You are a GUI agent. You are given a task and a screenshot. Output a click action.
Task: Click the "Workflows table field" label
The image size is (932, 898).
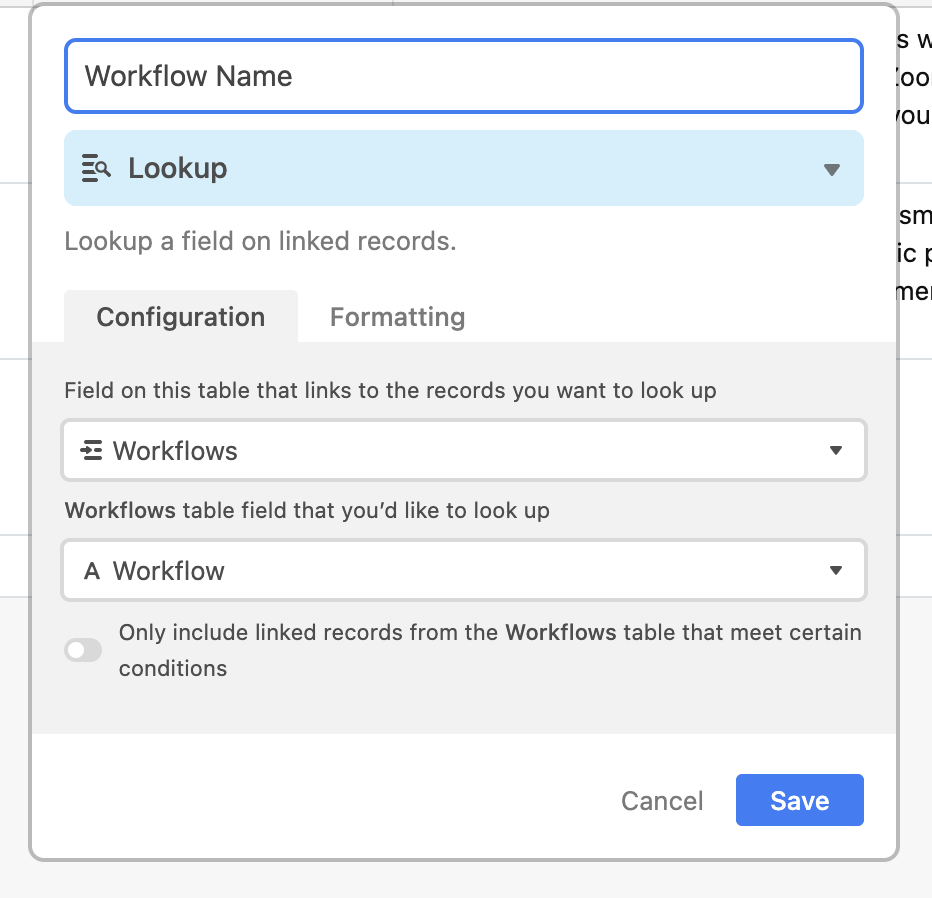click(x=307, y=510)
